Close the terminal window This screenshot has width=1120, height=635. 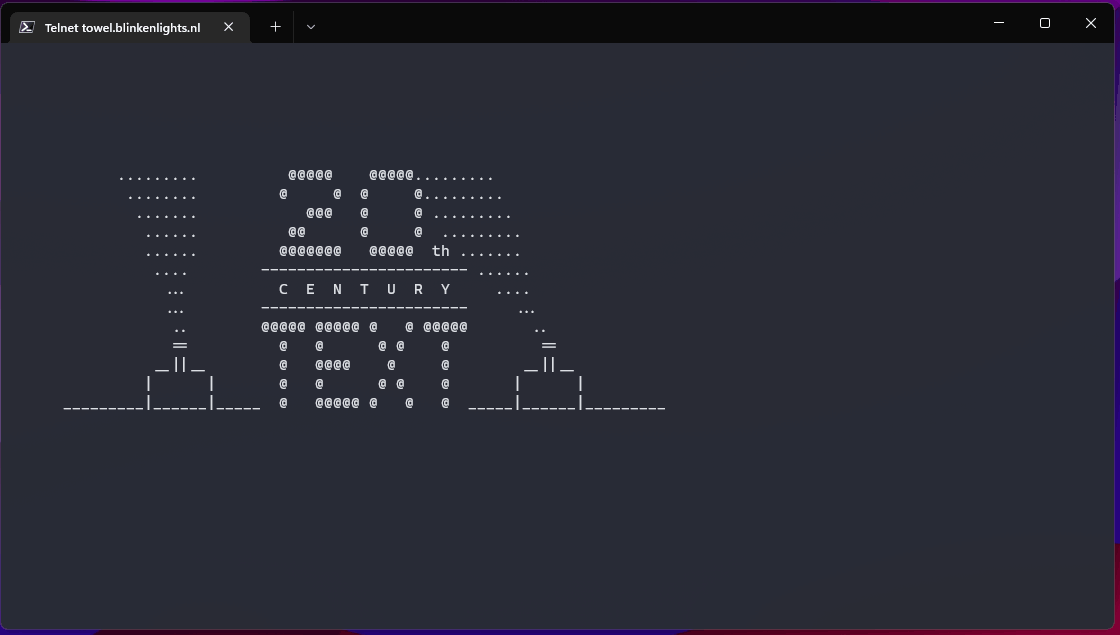[1091, 23]
